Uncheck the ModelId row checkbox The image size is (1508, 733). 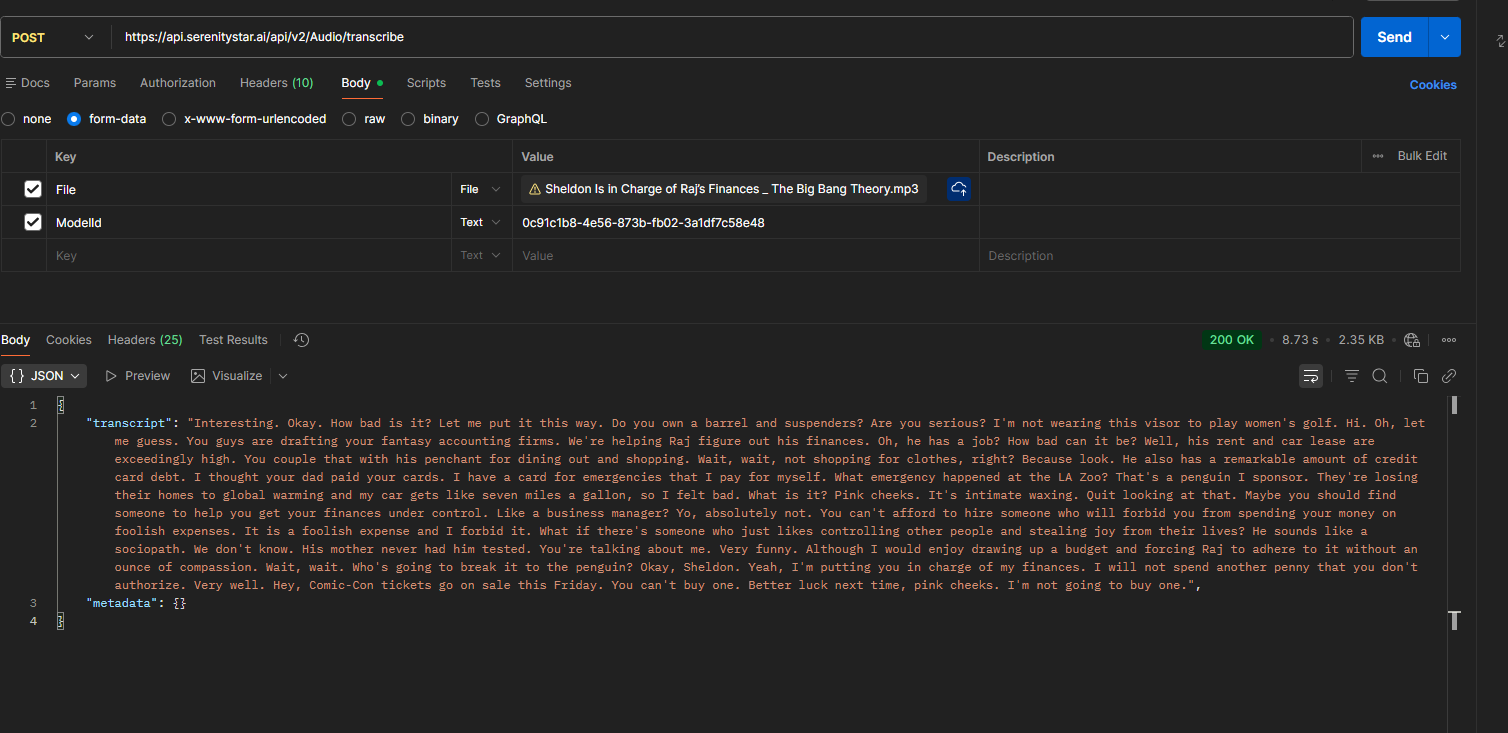pyautogui.click(x=33, y=222)
